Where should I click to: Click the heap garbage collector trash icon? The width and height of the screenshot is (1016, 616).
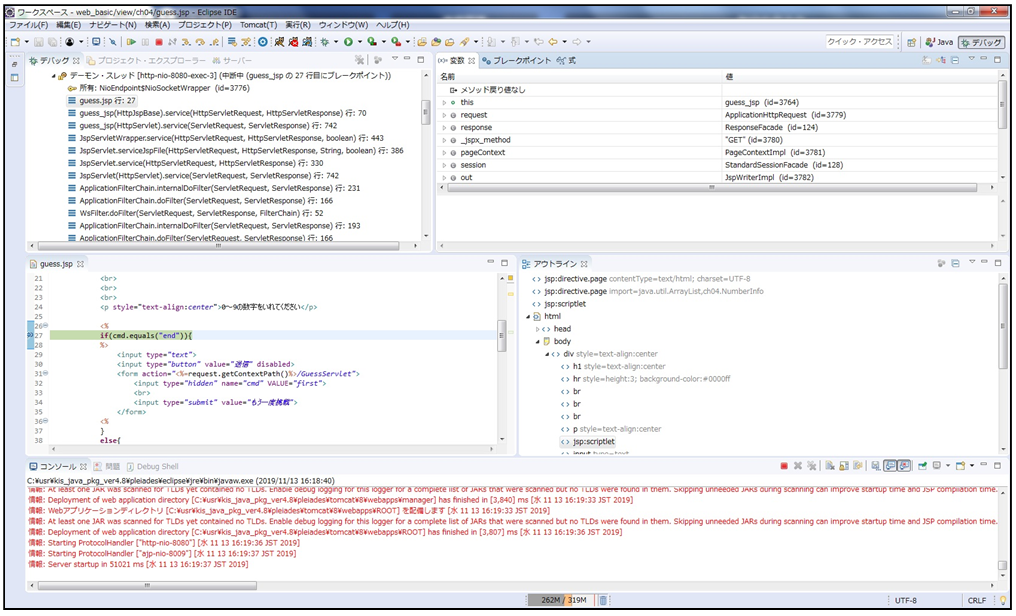coord(602,601)
